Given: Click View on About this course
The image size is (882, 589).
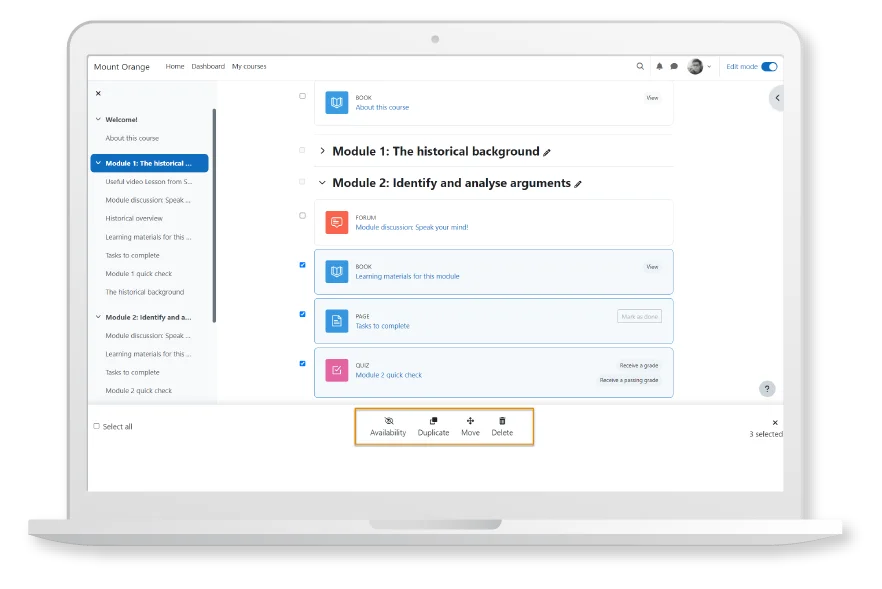Looking at the screenshot, I should 652,98.
